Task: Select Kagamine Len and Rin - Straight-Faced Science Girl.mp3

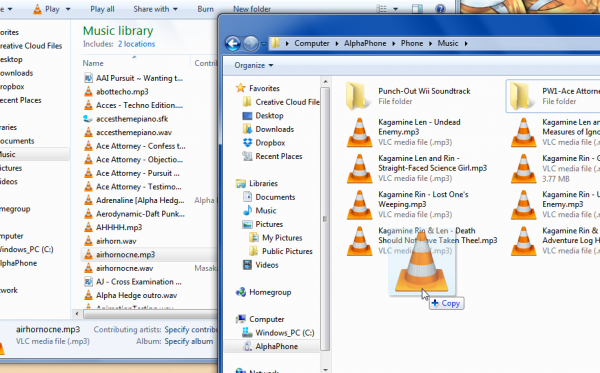Action: tap(417, 168)
